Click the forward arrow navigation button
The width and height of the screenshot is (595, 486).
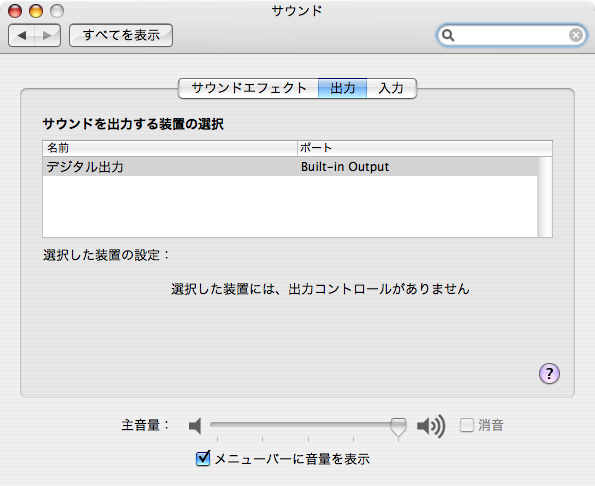(47, 35)
